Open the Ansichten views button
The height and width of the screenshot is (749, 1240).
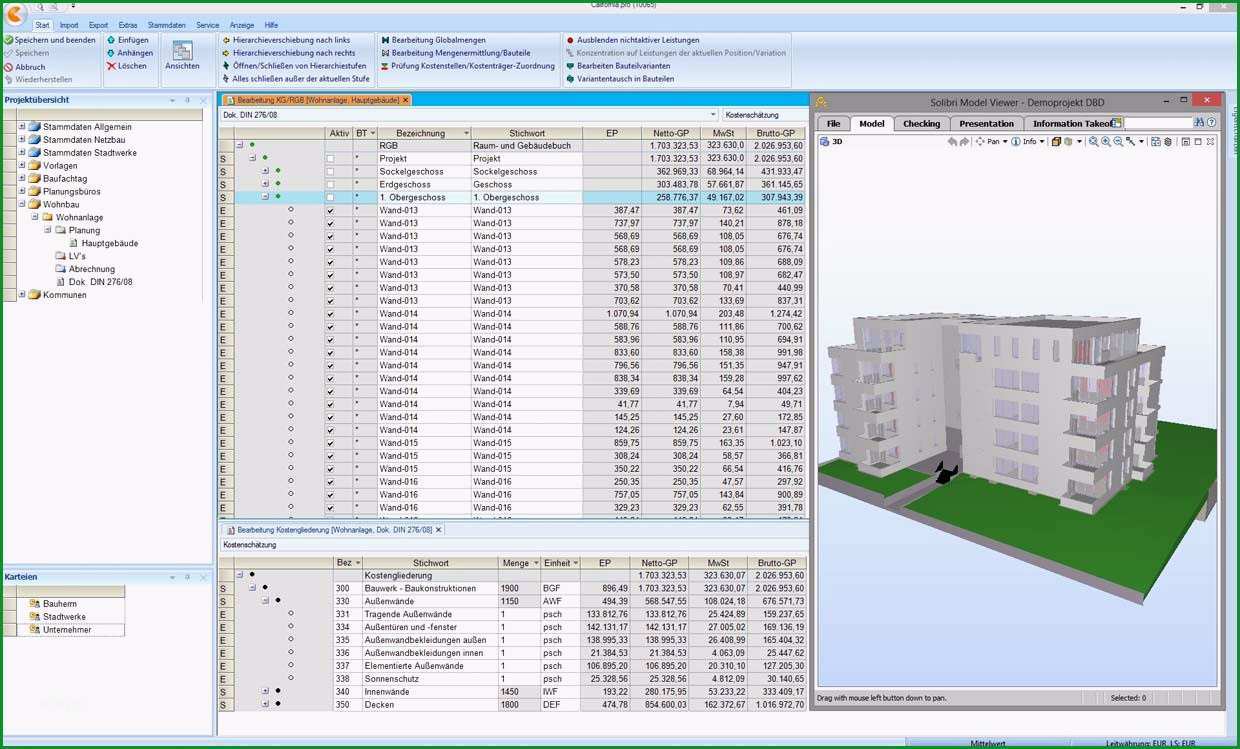[x=182, y=56]
